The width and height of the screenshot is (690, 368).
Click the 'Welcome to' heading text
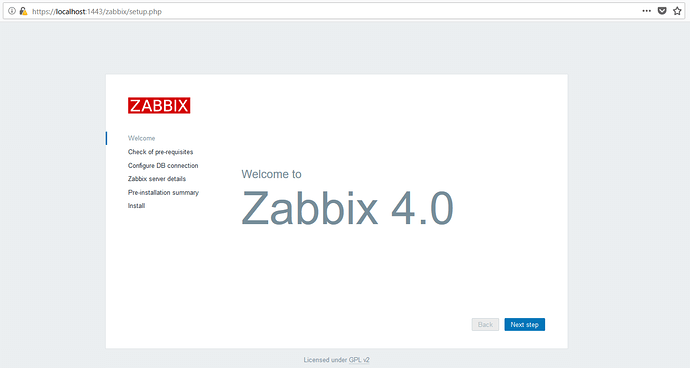click(271, 174)
